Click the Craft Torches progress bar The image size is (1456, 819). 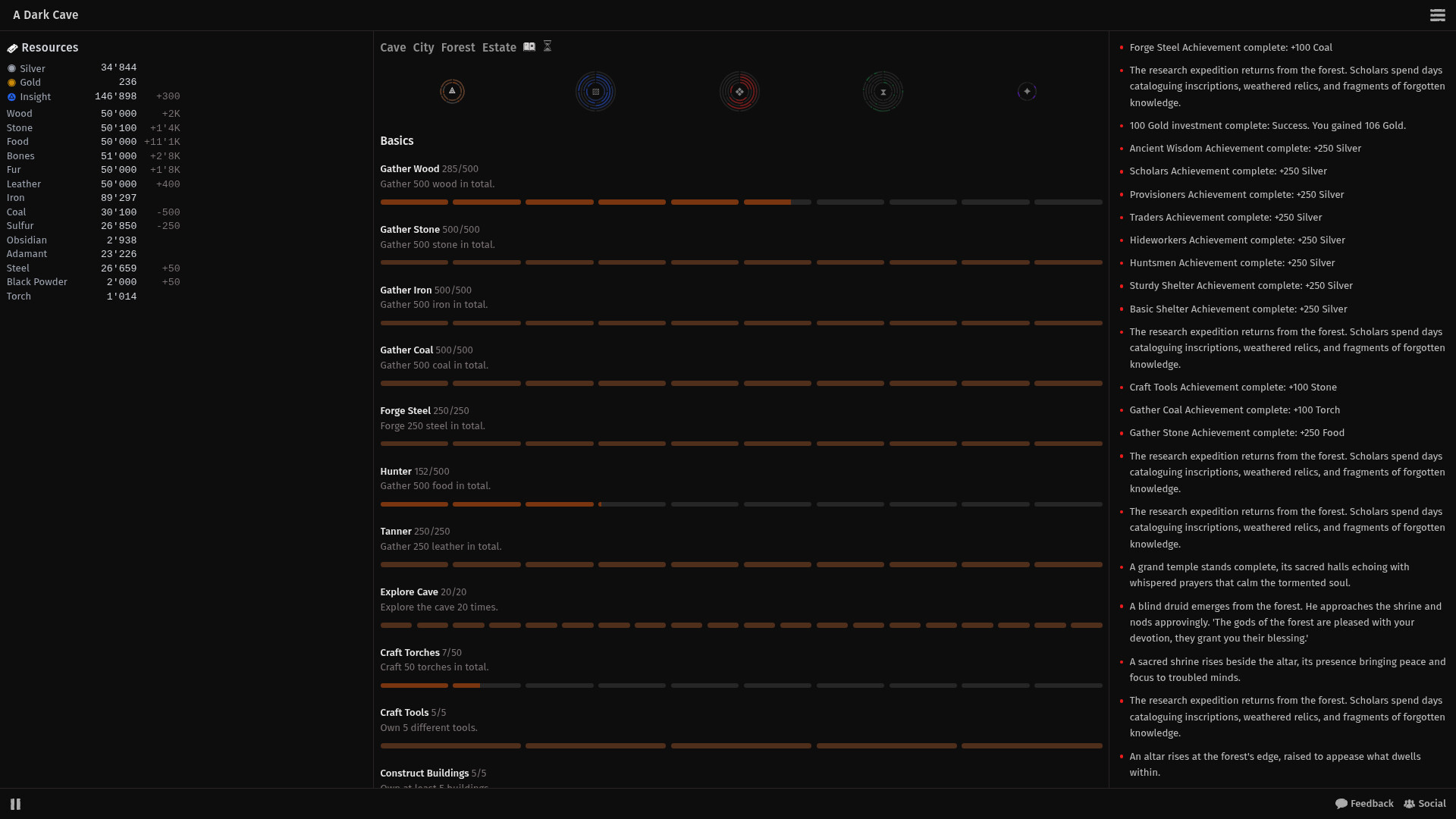pyautogui.click(x=741, y=686)
